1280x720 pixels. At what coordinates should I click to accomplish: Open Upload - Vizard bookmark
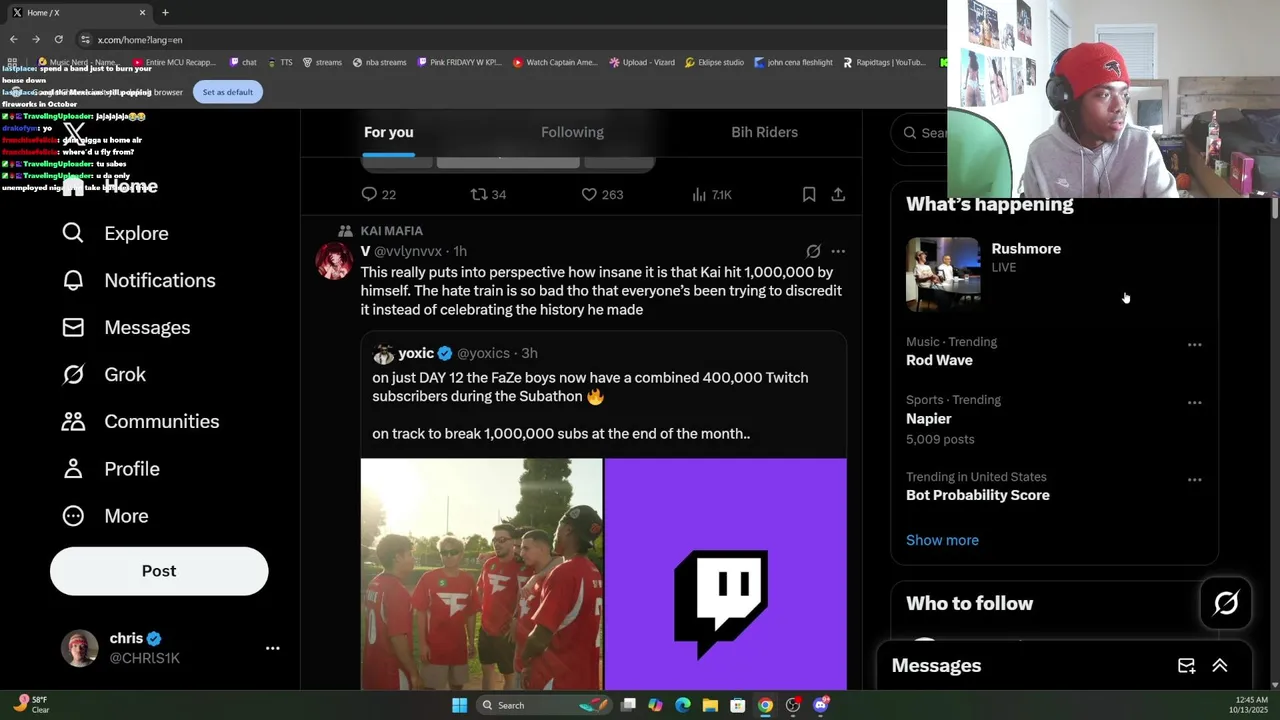(641, 62)
